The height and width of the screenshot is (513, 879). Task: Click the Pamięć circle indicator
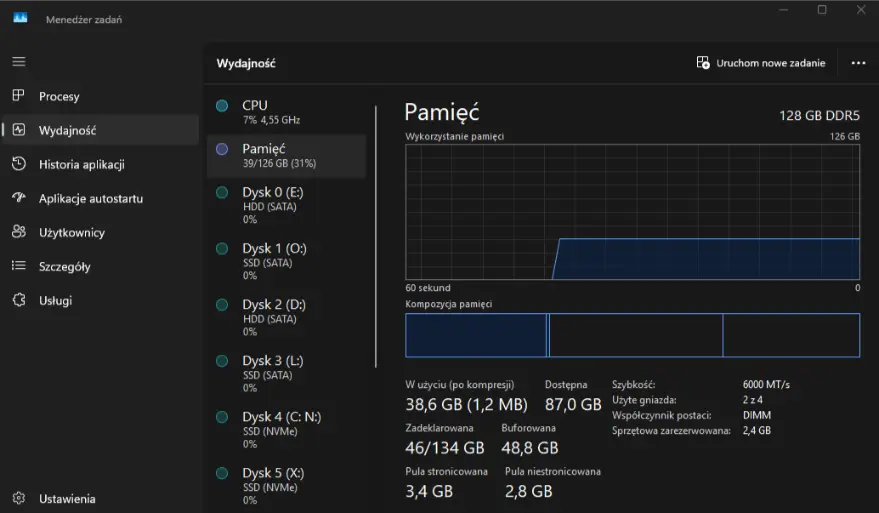(222, 149)
